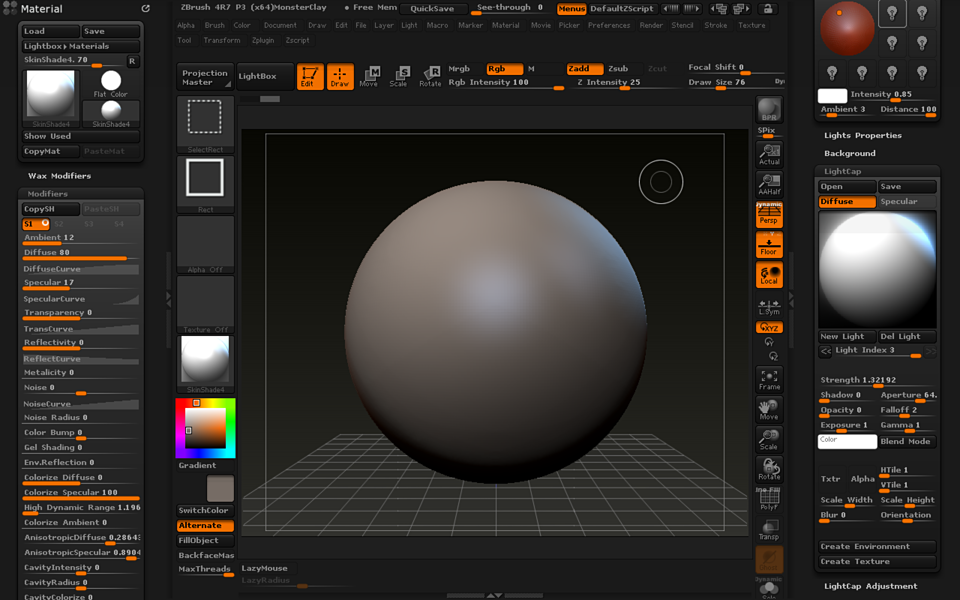Open the Render menu
The width and height of the screenshot is (960, 600).
pyautogui.click(x=651, y=25)
